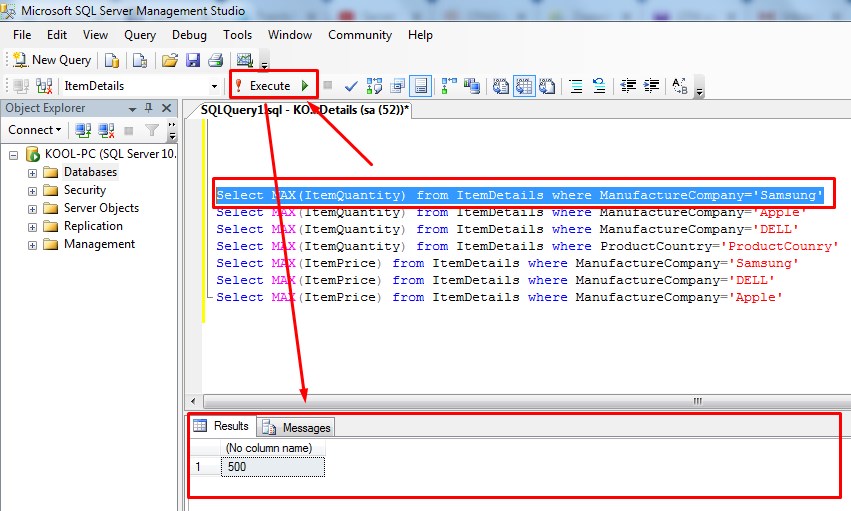Click the Object Explorer disconnect icon

tap(106, 130)
